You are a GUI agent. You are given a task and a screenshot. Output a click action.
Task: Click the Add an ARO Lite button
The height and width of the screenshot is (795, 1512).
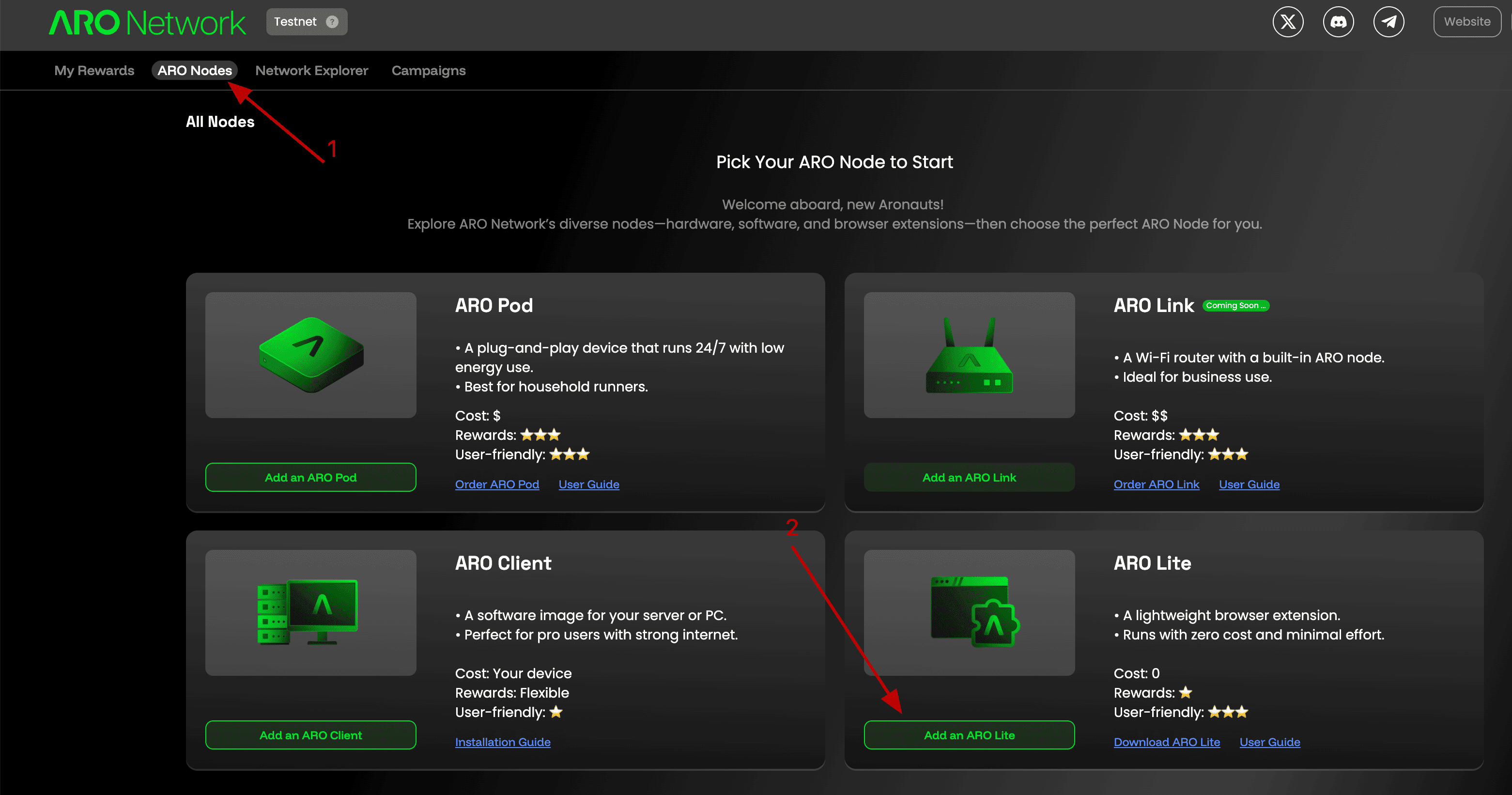(x=969, y=734)
